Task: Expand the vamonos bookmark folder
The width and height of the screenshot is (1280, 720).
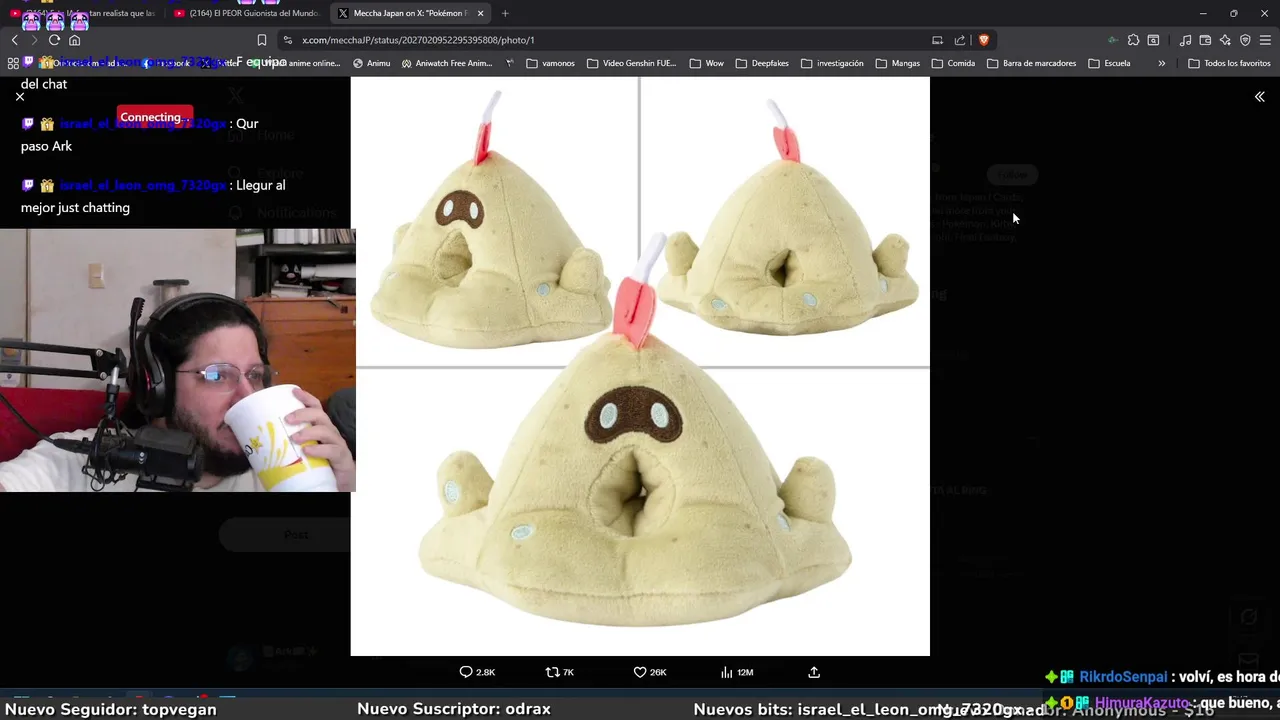Action: (551, 63)
